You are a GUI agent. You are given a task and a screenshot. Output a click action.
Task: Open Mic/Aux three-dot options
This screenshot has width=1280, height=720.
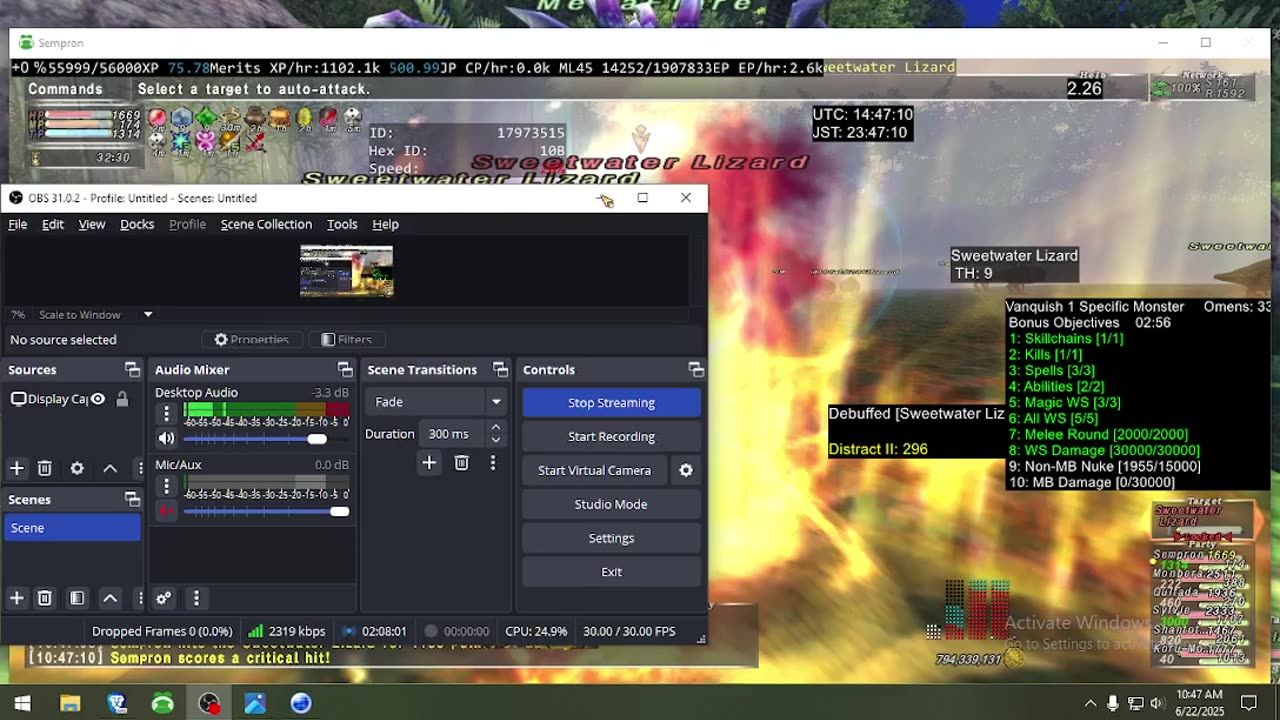(167, 485)
